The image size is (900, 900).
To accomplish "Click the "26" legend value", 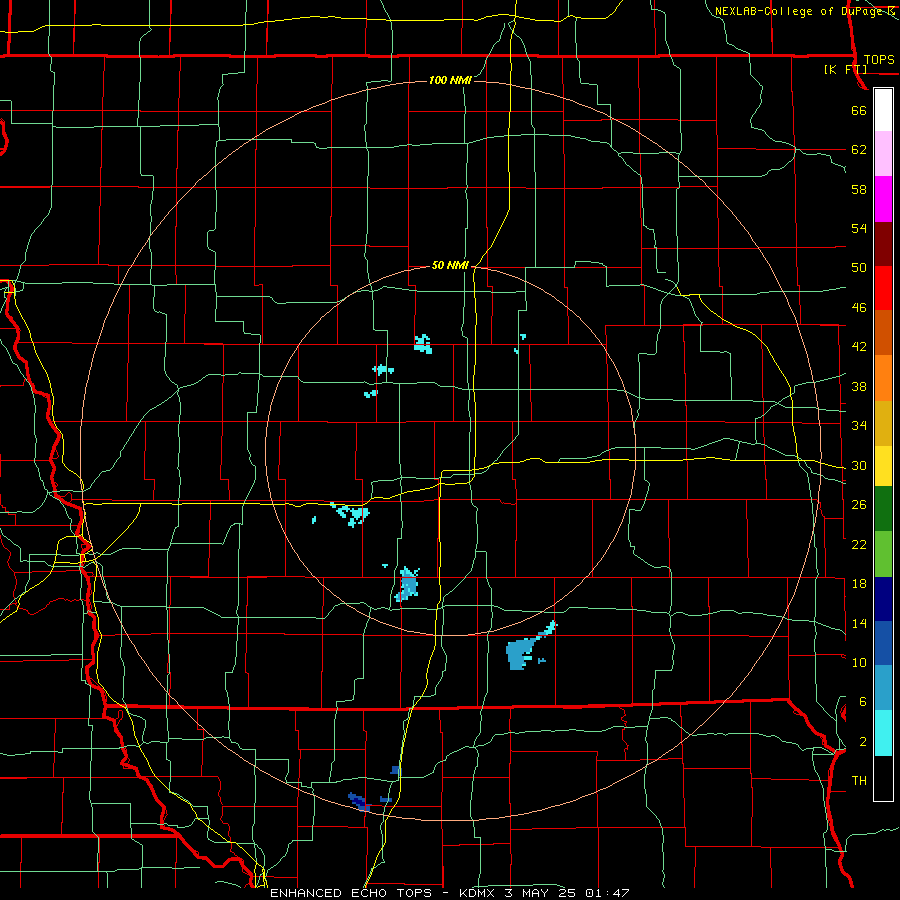I will coord(859,505).
